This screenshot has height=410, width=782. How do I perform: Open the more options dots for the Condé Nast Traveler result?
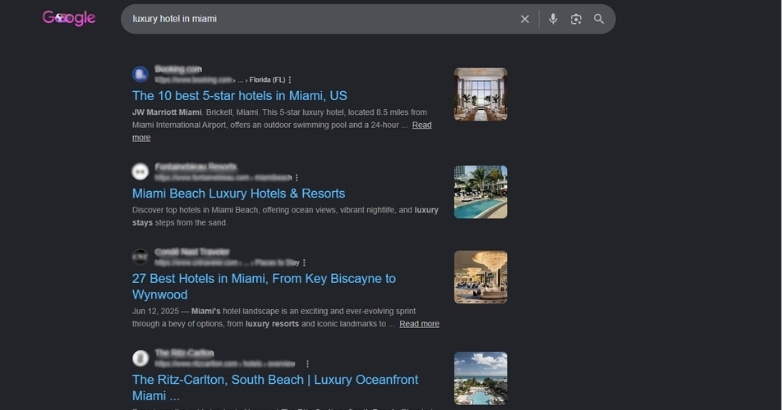pyautogui.click(x=304, y=263)
